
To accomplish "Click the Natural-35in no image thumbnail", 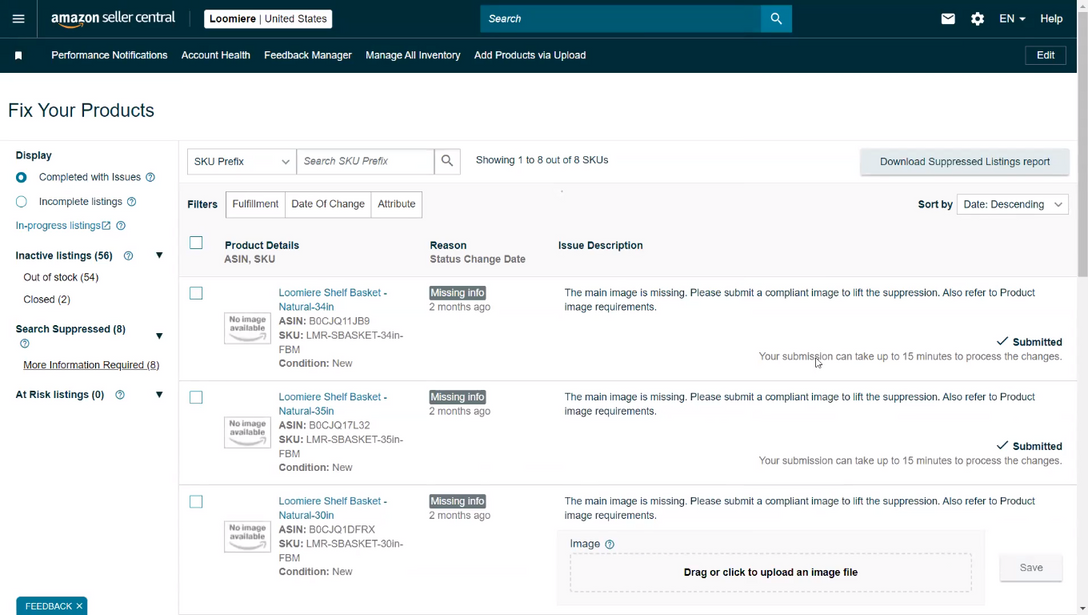I will point(247,432).
